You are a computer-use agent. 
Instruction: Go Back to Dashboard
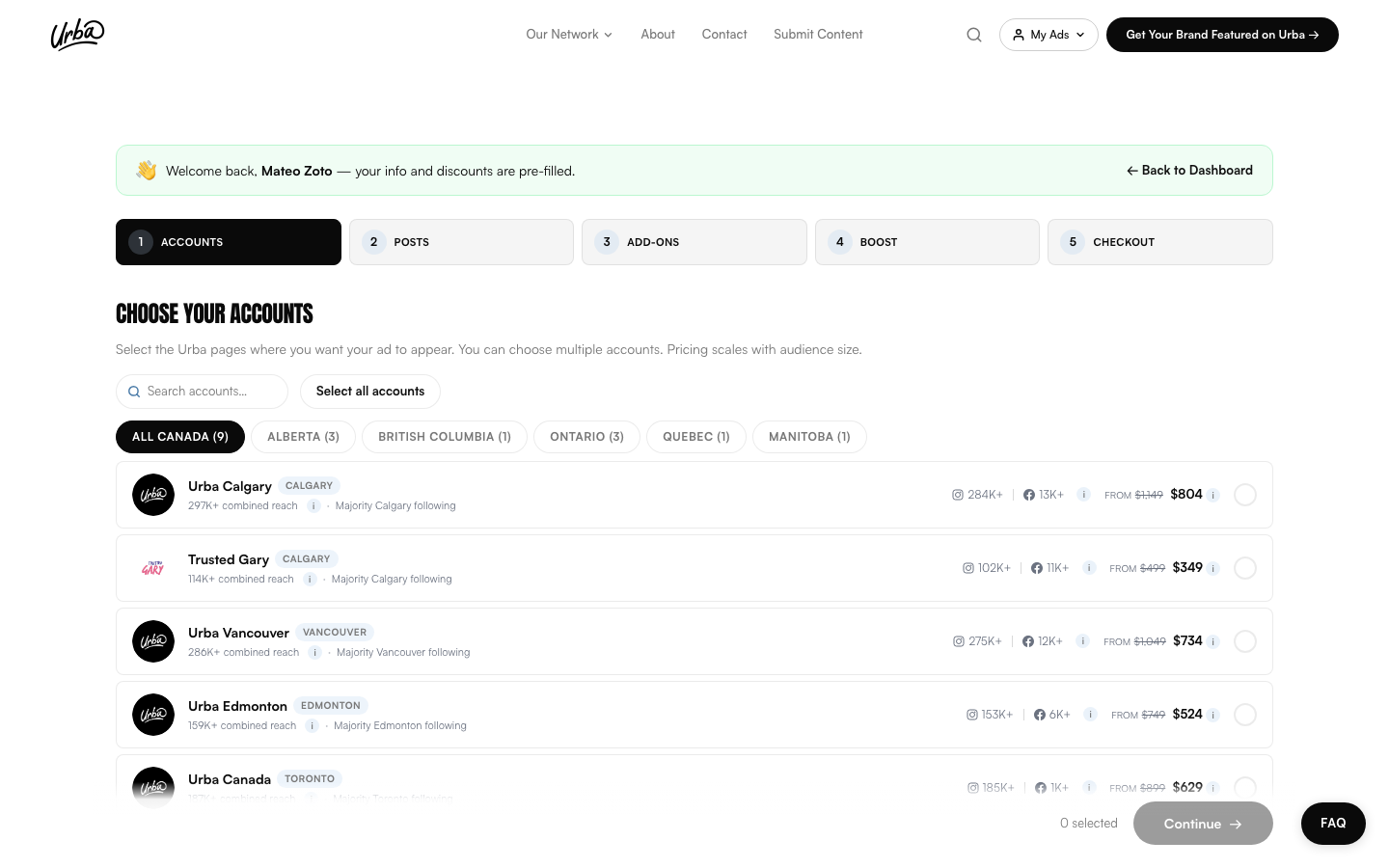click(1189, 171)
